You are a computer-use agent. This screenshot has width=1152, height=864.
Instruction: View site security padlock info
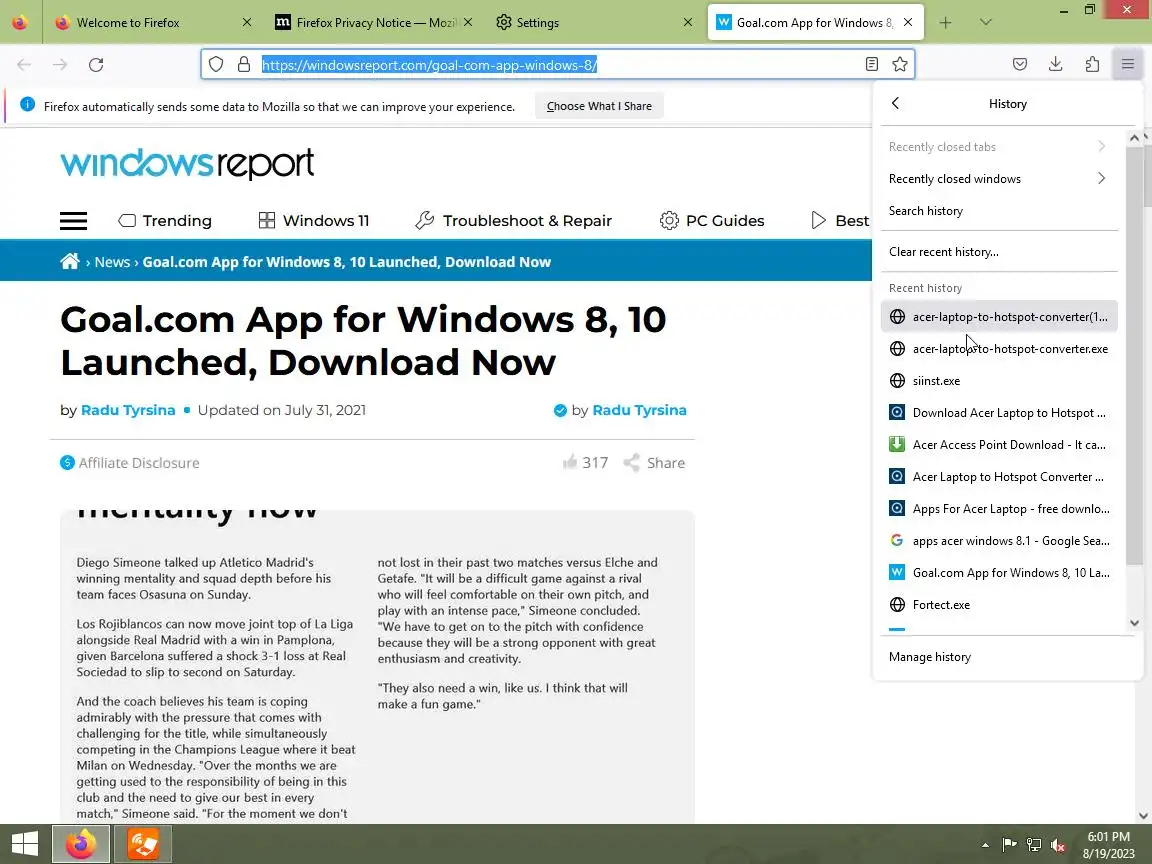pyautogui.click(x=244, y=65)
